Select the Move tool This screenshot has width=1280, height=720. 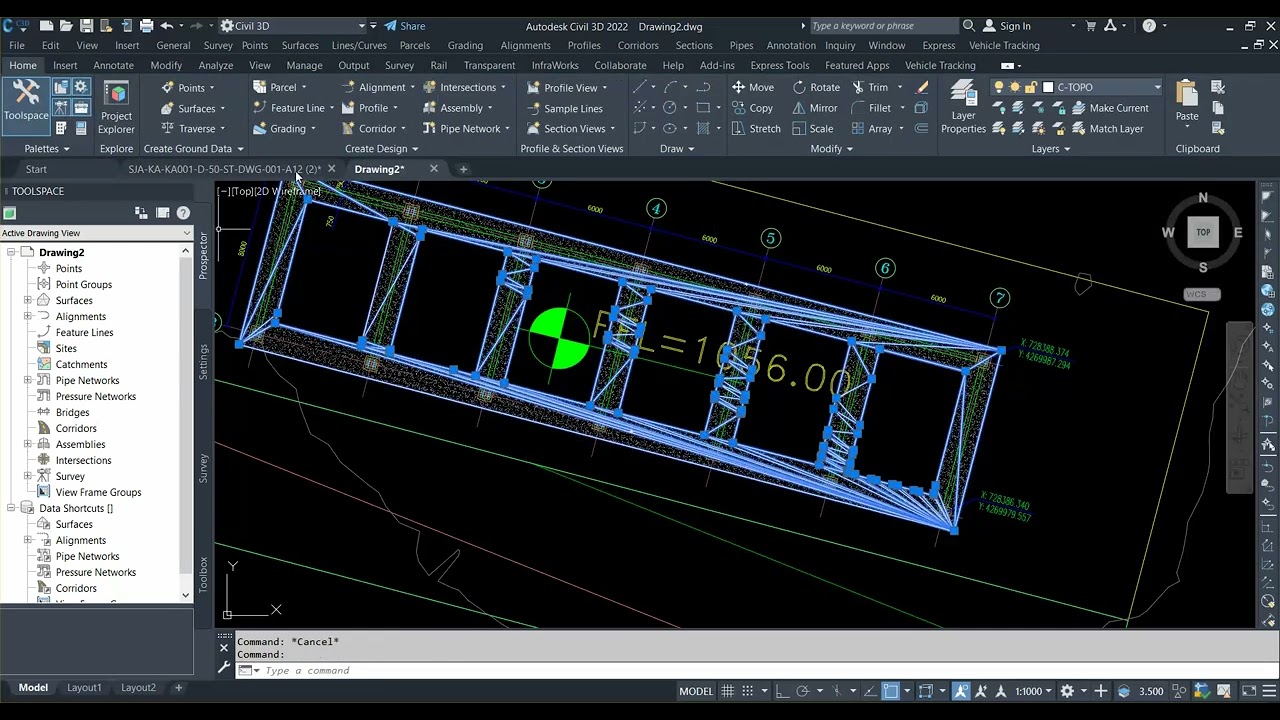(x=753, y=87)
